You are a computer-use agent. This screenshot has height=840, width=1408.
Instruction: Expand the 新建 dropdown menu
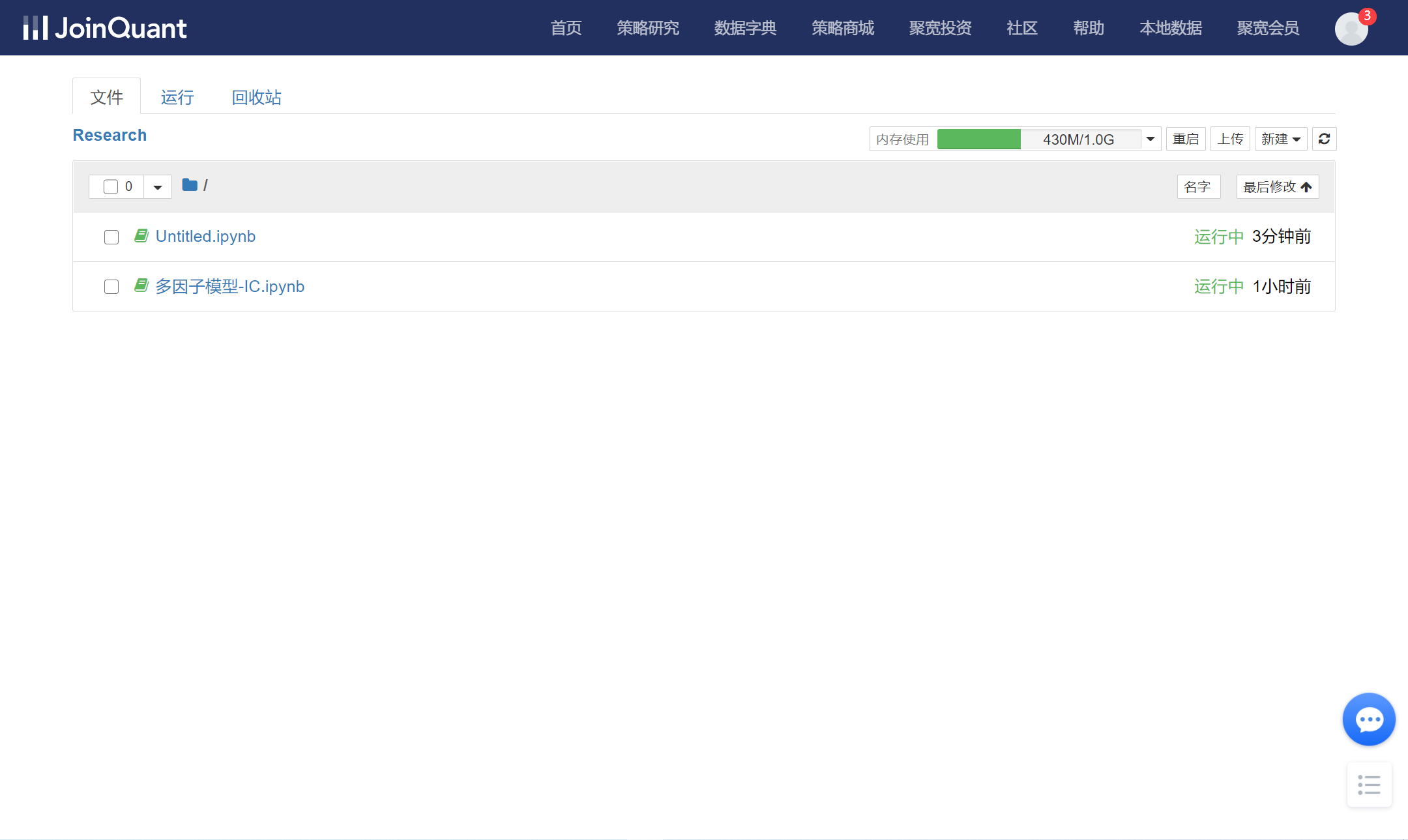click(x=1280, y=139)
